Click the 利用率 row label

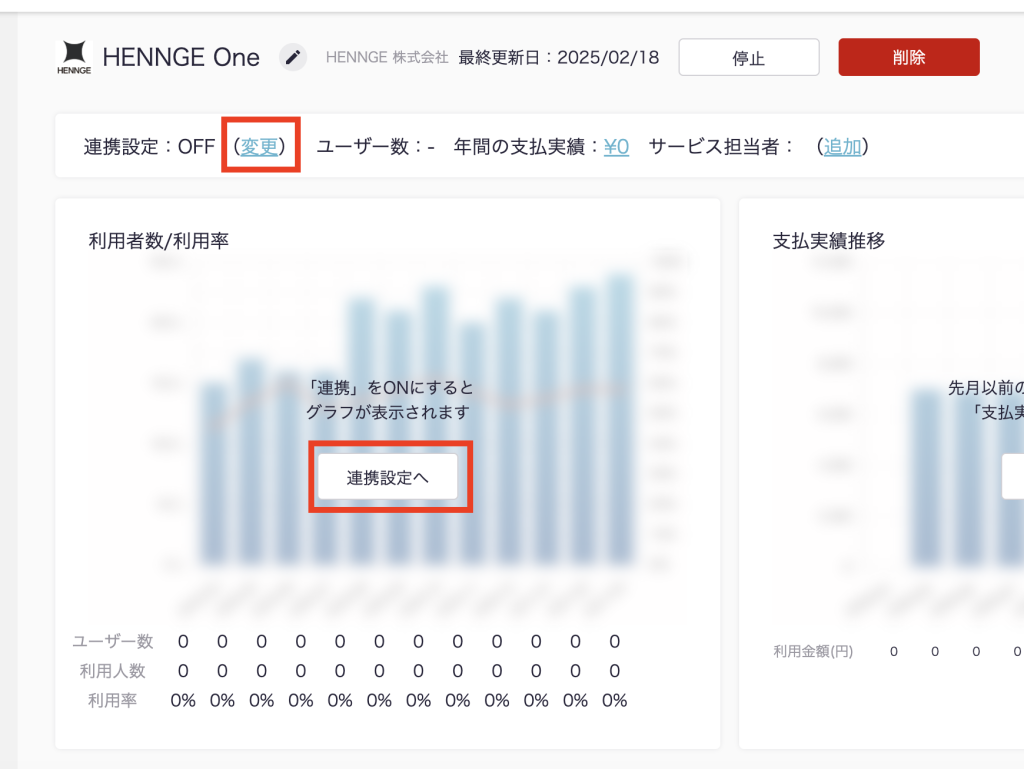(x=113, y=700)
